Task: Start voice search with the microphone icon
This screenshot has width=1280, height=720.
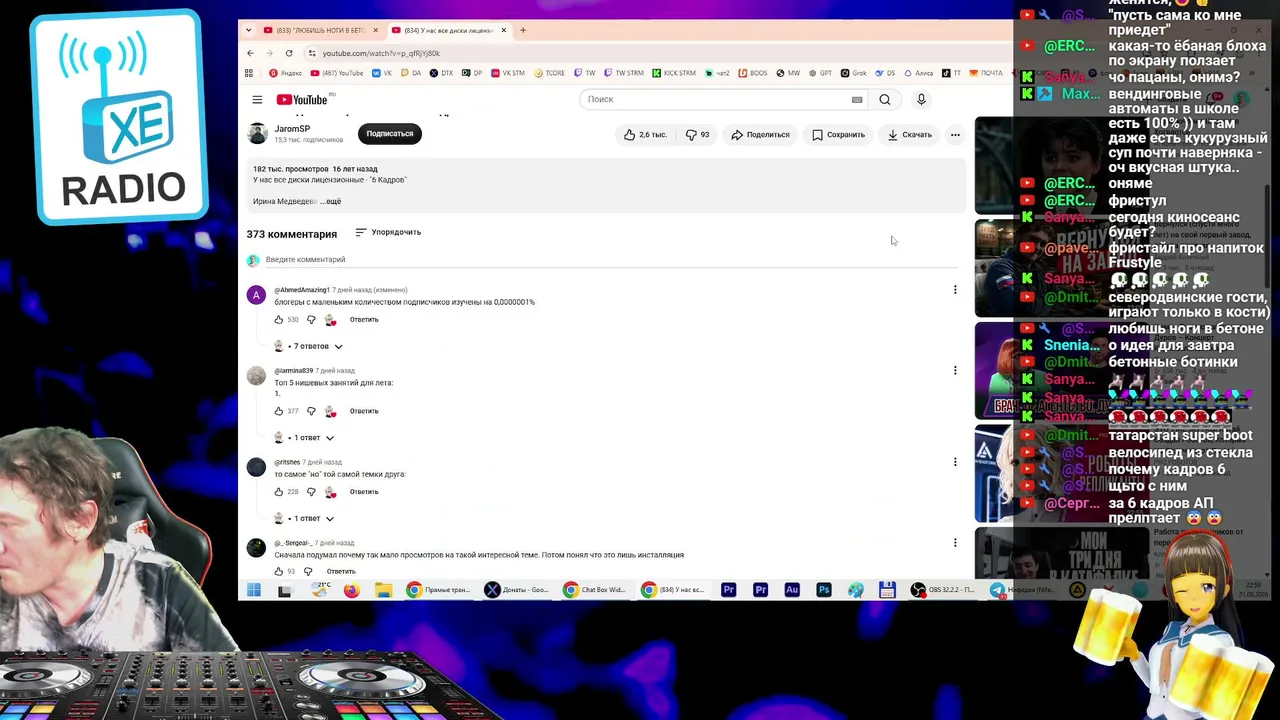Action: (x=921, y=99)
